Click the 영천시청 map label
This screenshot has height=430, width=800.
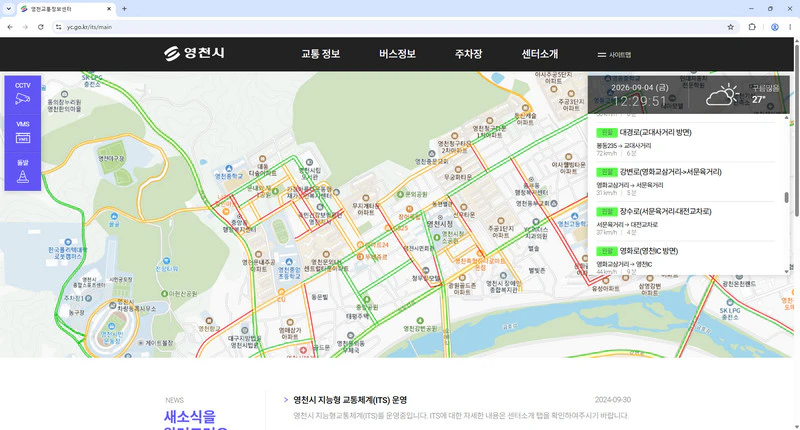click(440, 224)
